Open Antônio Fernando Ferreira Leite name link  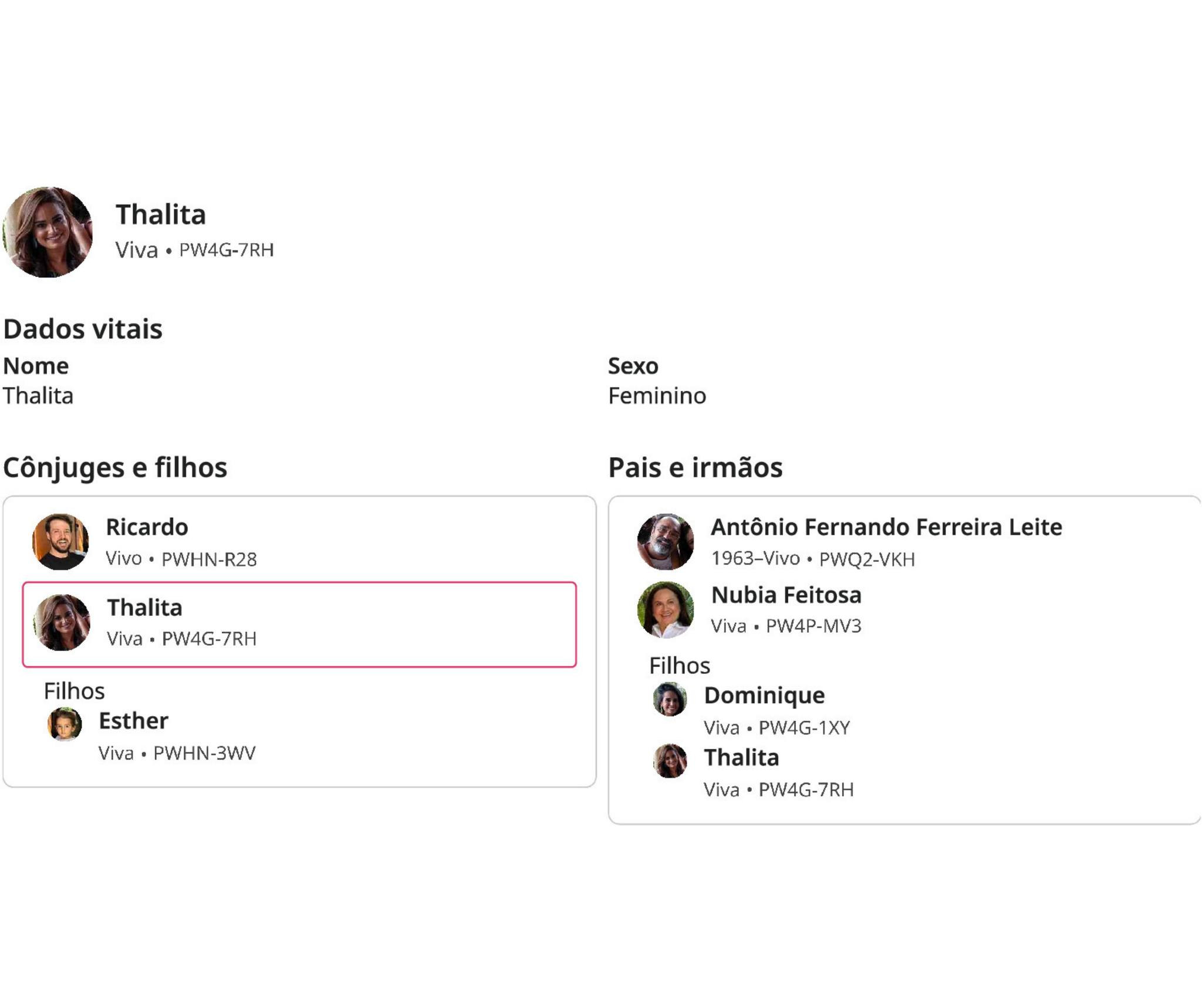[x=886, y=527]
